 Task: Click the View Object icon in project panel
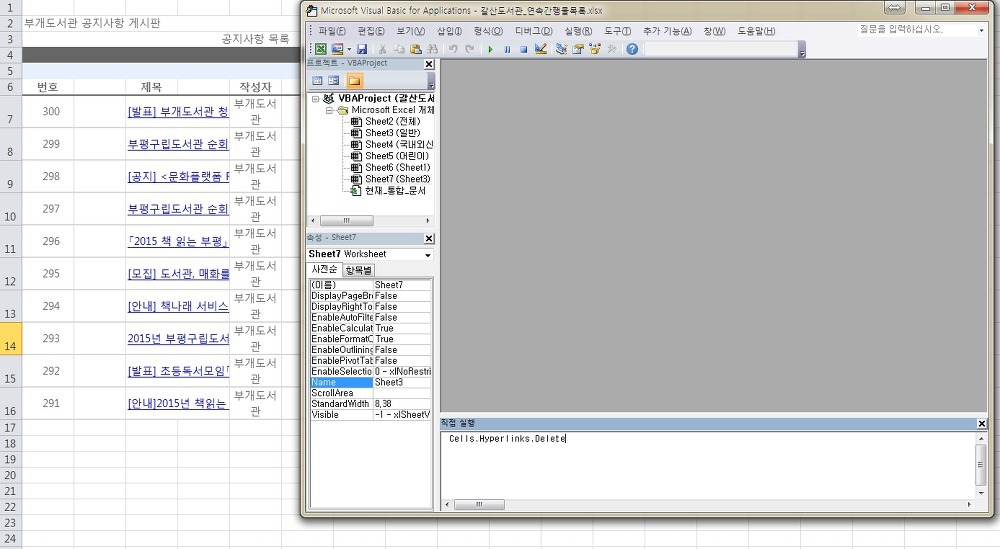pyautogui.click(x=334, y=80)
